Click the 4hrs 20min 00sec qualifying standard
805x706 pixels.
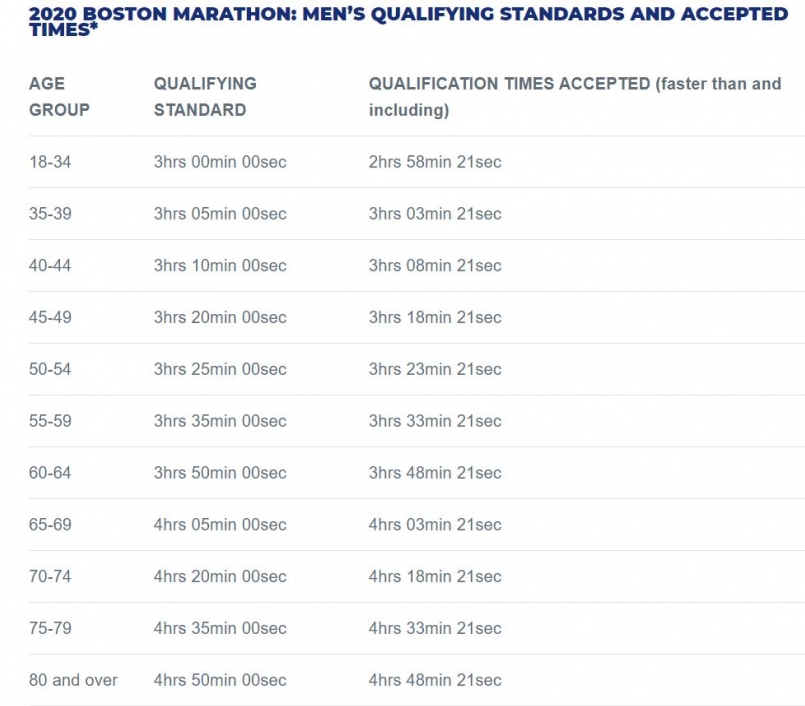tap(220, 577)
